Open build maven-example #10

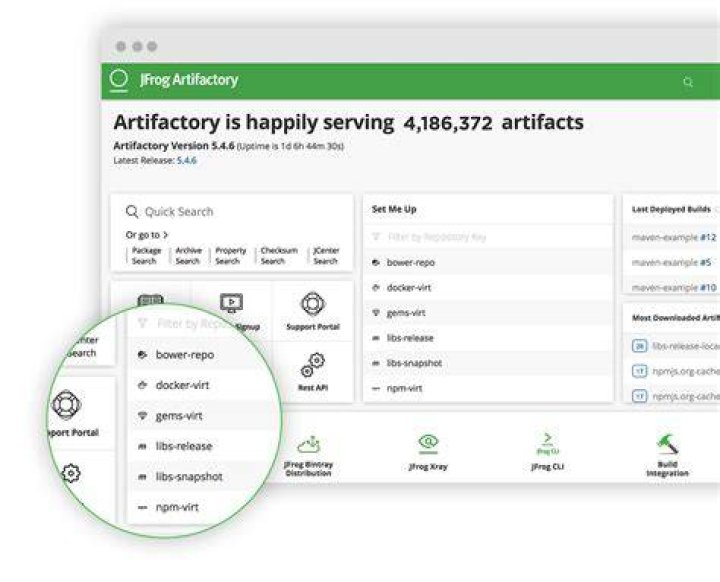674,288
